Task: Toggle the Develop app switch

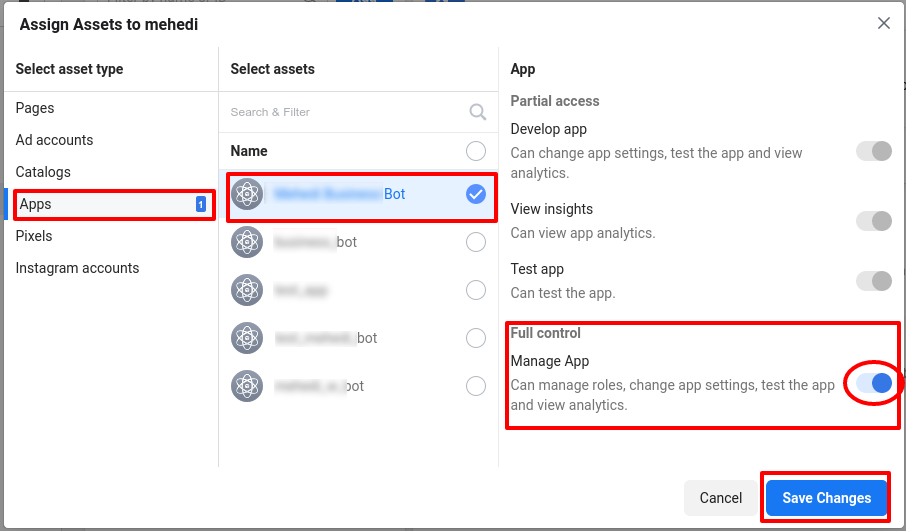Action: [874, 151]
